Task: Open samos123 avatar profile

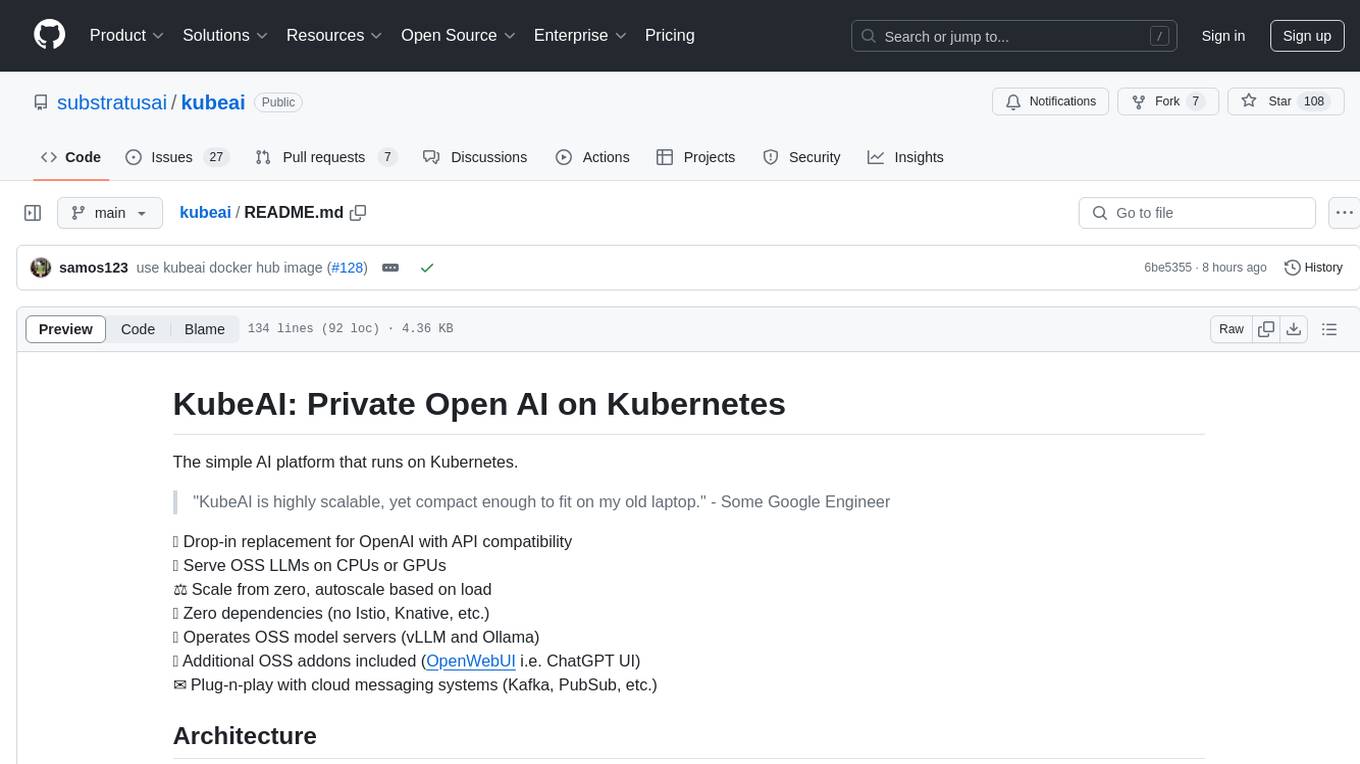Action: [41, 268]
